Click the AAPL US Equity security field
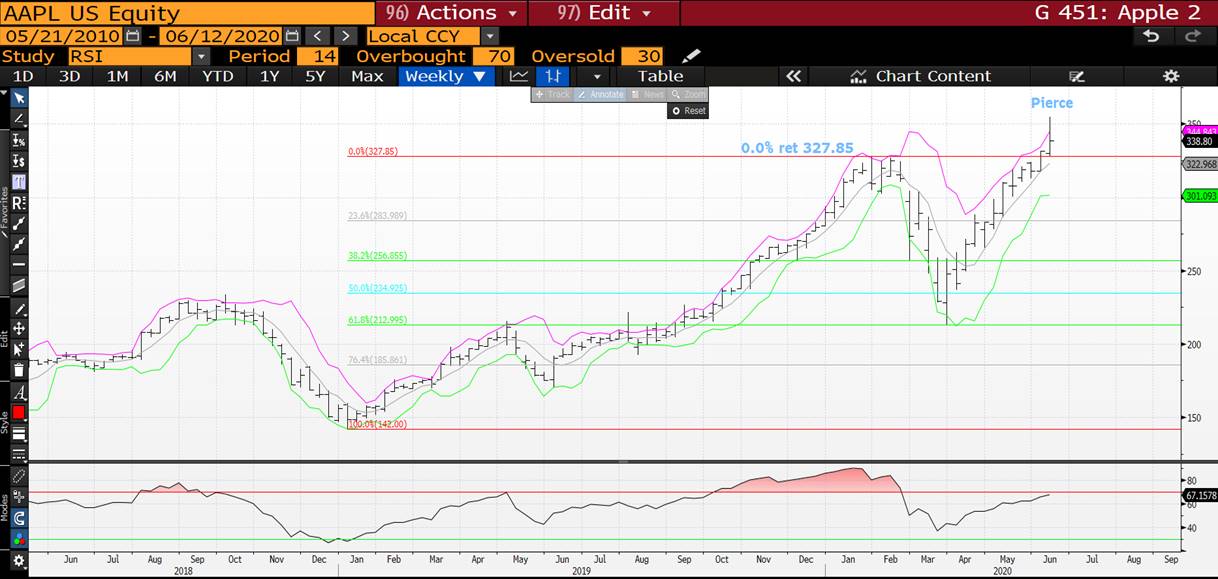The width and height of the screenshot is (1218, 579). tap(188, 13)
